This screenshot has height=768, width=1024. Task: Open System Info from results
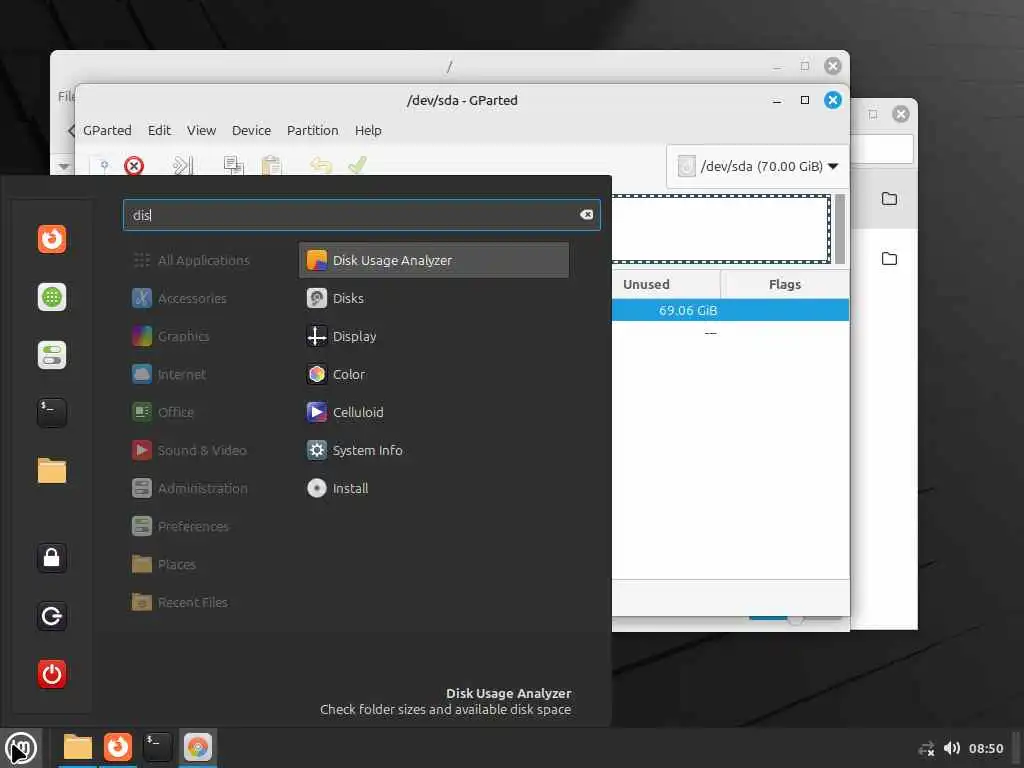tap(434, 450)
